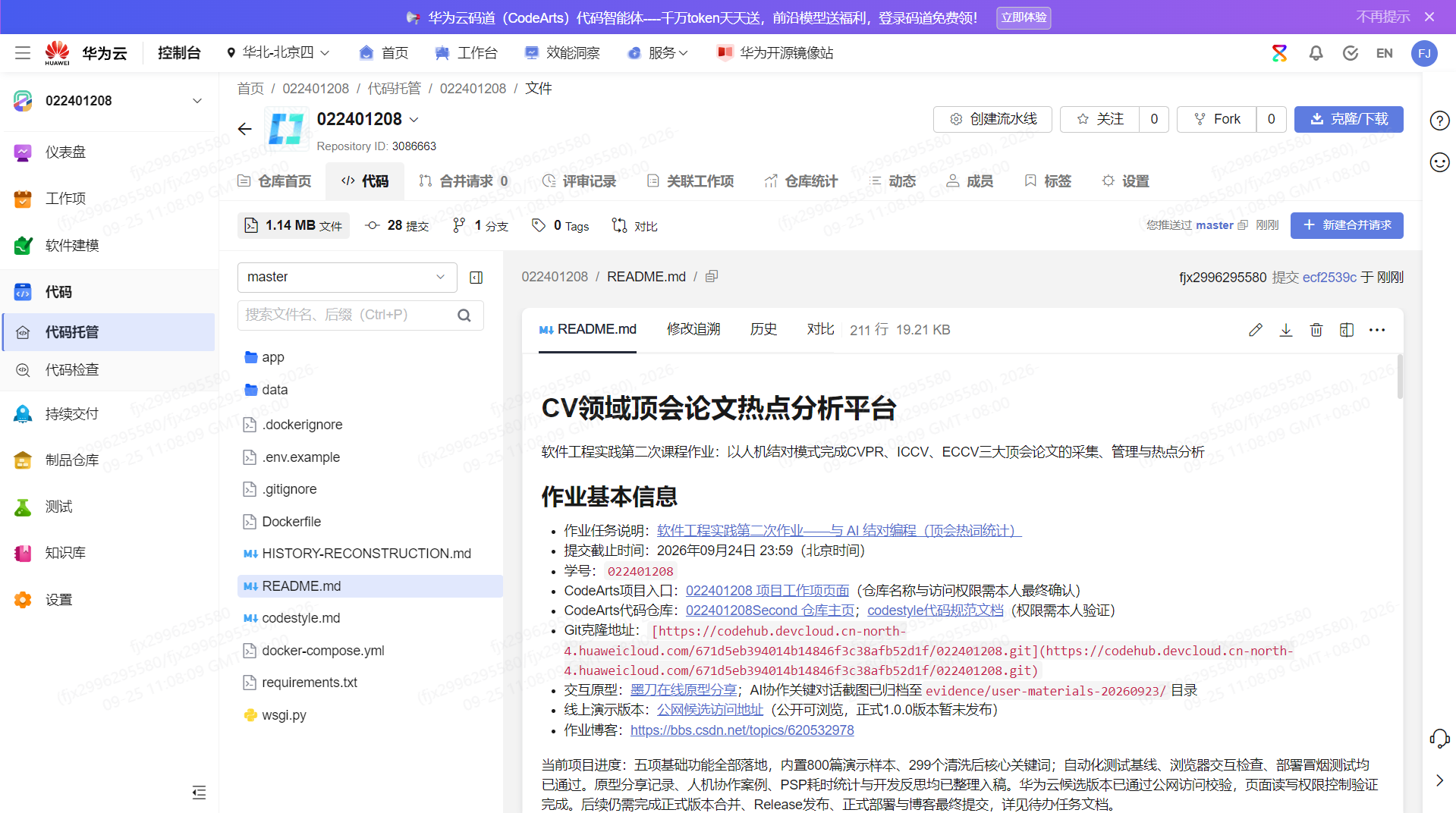Open the repository name dropdown chevron
Image resolution: width=1456 pixels, height=813 pixels.
coord(414,120)
